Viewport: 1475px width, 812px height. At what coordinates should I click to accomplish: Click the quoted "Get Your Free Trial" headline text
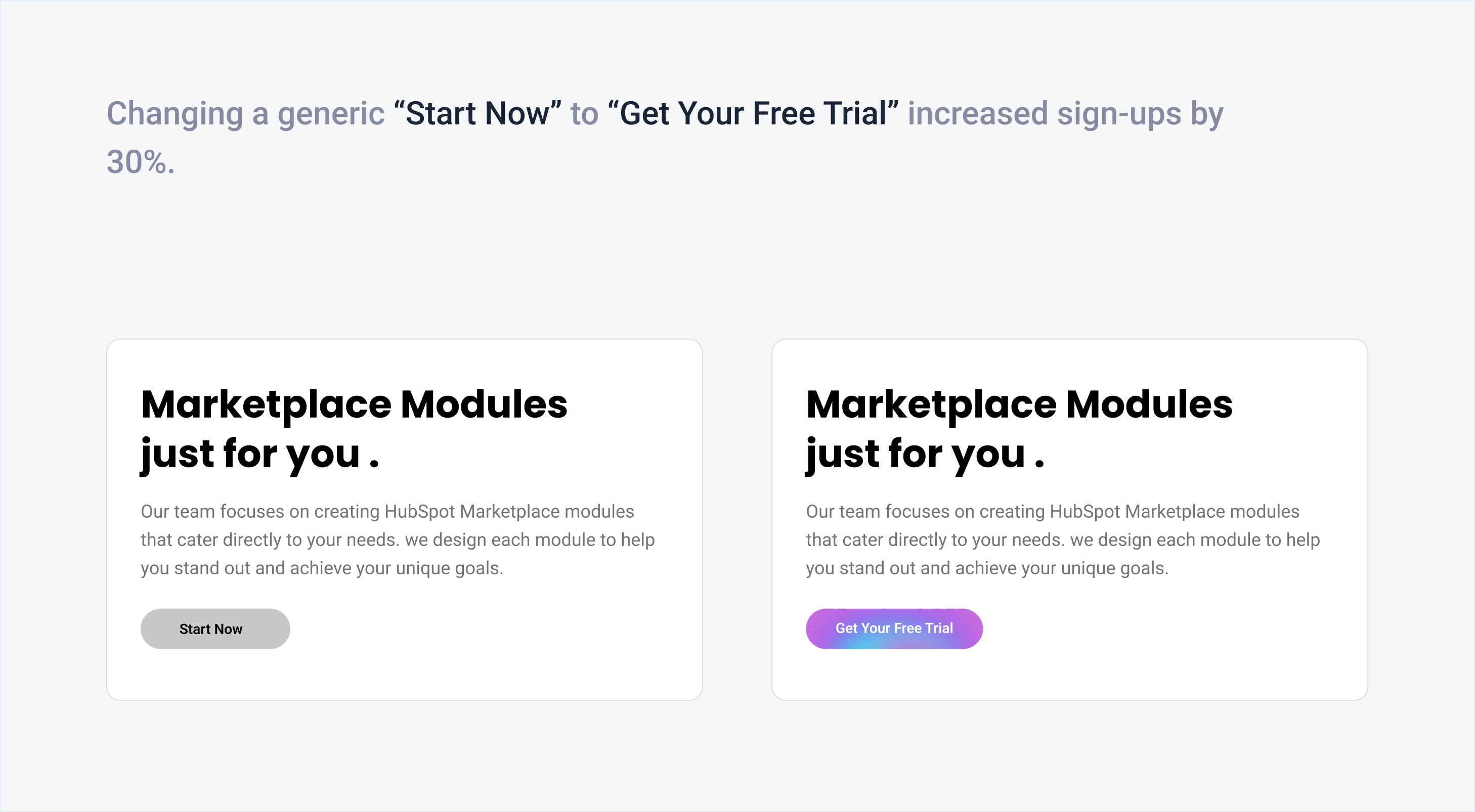pos(753,113)
